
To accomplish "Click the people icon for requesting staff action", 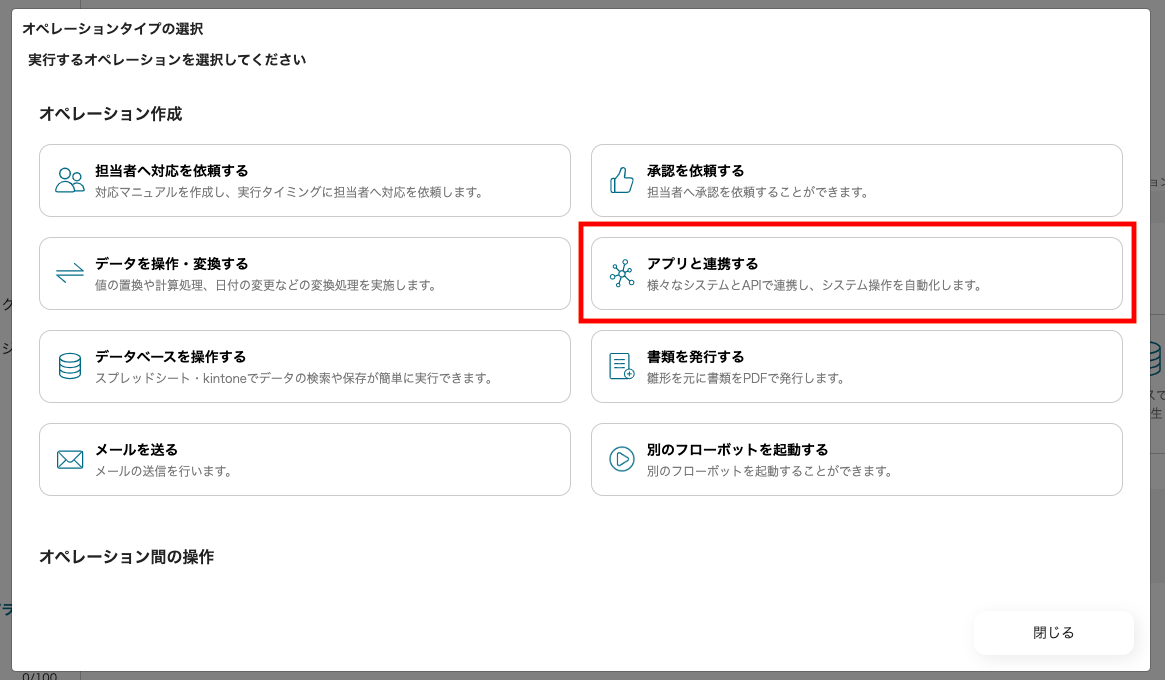I will [70, 181].
